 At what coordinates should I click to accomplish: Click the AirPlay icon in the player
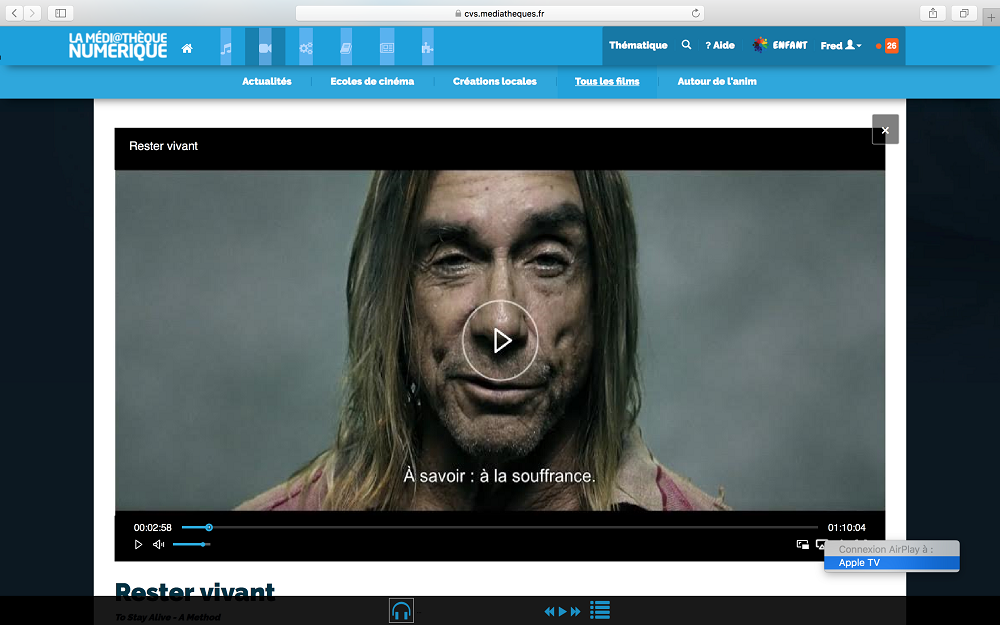pos(821,545)
